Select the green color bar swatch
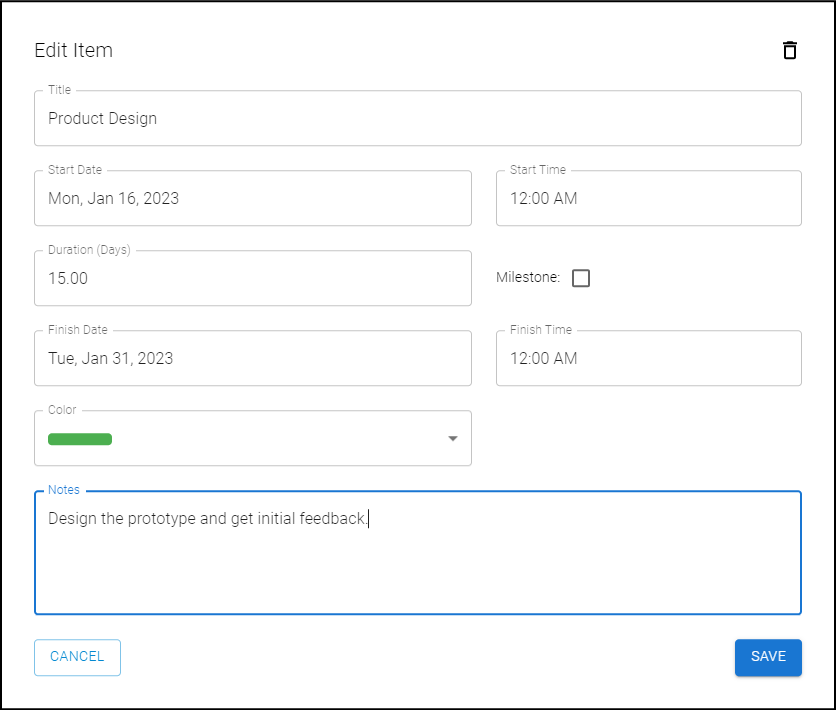The image size is (836, 710). click(x=80, y=438)
